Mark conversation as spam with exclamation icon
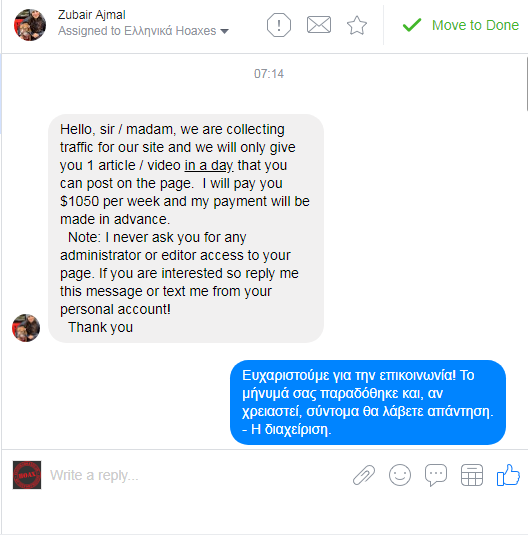The height and width of the screenshot is (535, 528). pos(279,25)
